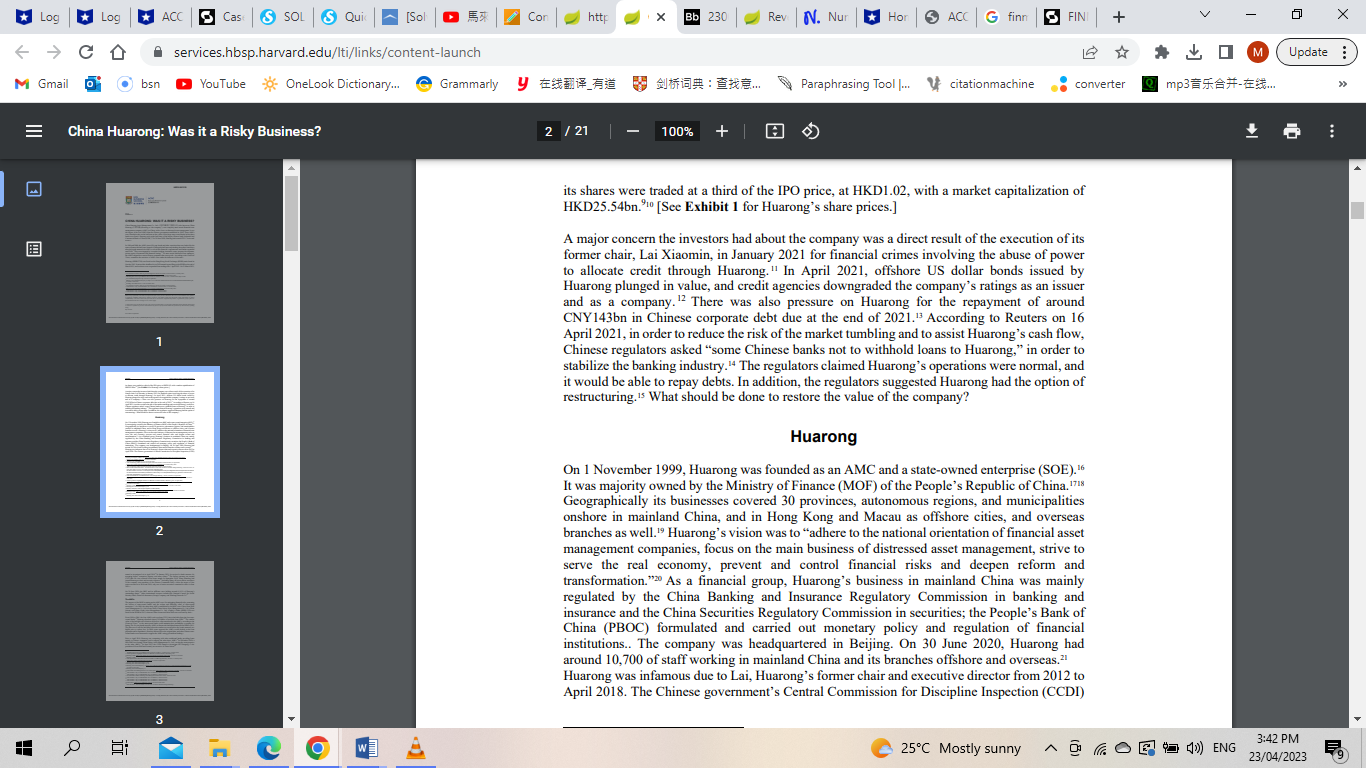Open the Windows Start menu

point(24,748)
